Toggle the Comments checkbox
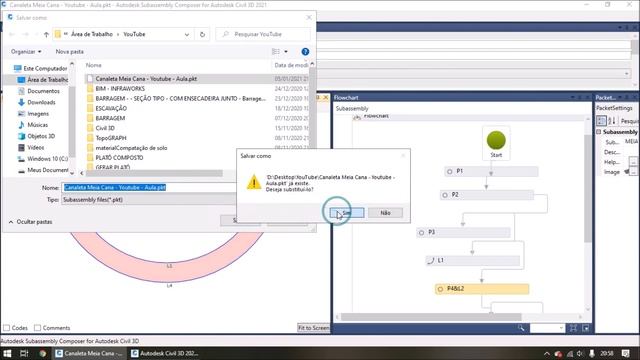 click(x=38, y=328)
